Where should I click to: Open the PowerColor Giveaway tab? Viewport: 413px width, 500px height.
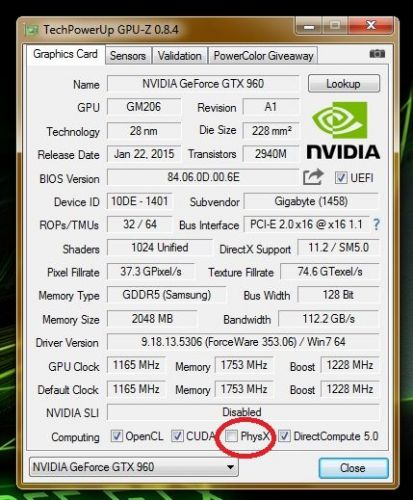click(263, 56)
